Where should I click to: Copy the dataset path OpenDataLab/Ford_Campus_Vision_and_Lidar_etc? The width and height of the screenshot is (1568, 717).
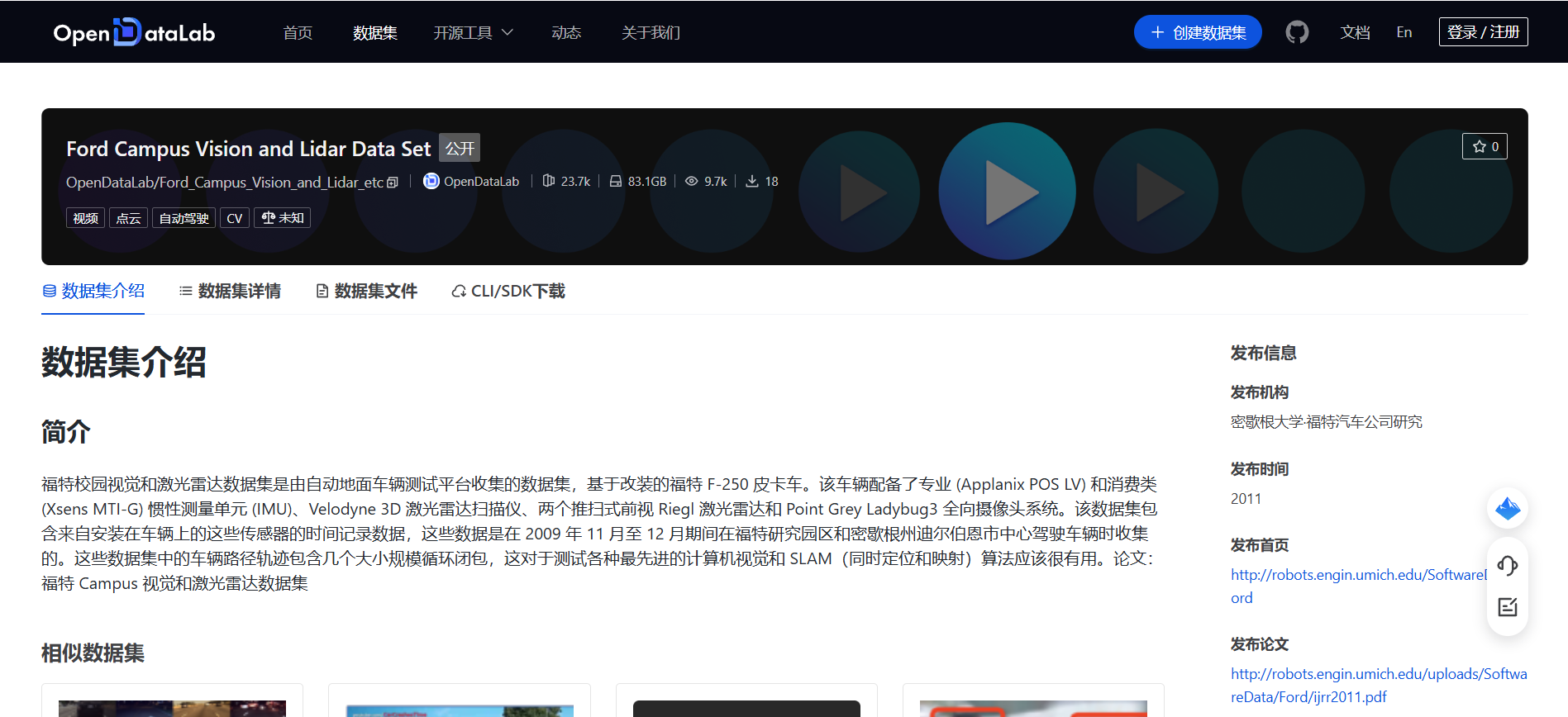tap(393, 182)
